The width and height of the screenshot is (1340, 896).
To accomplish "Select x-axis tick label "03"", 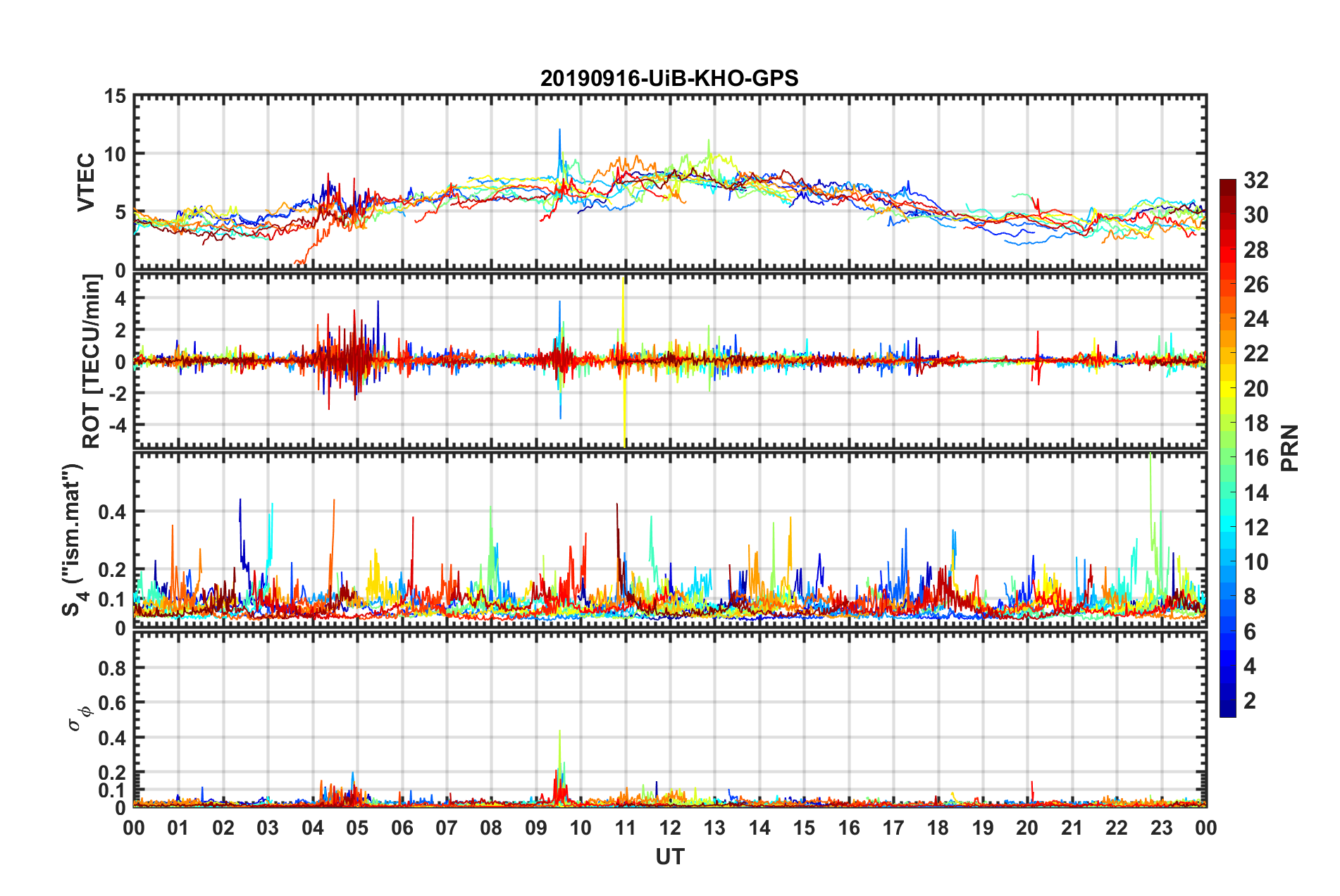I will 268,828.
